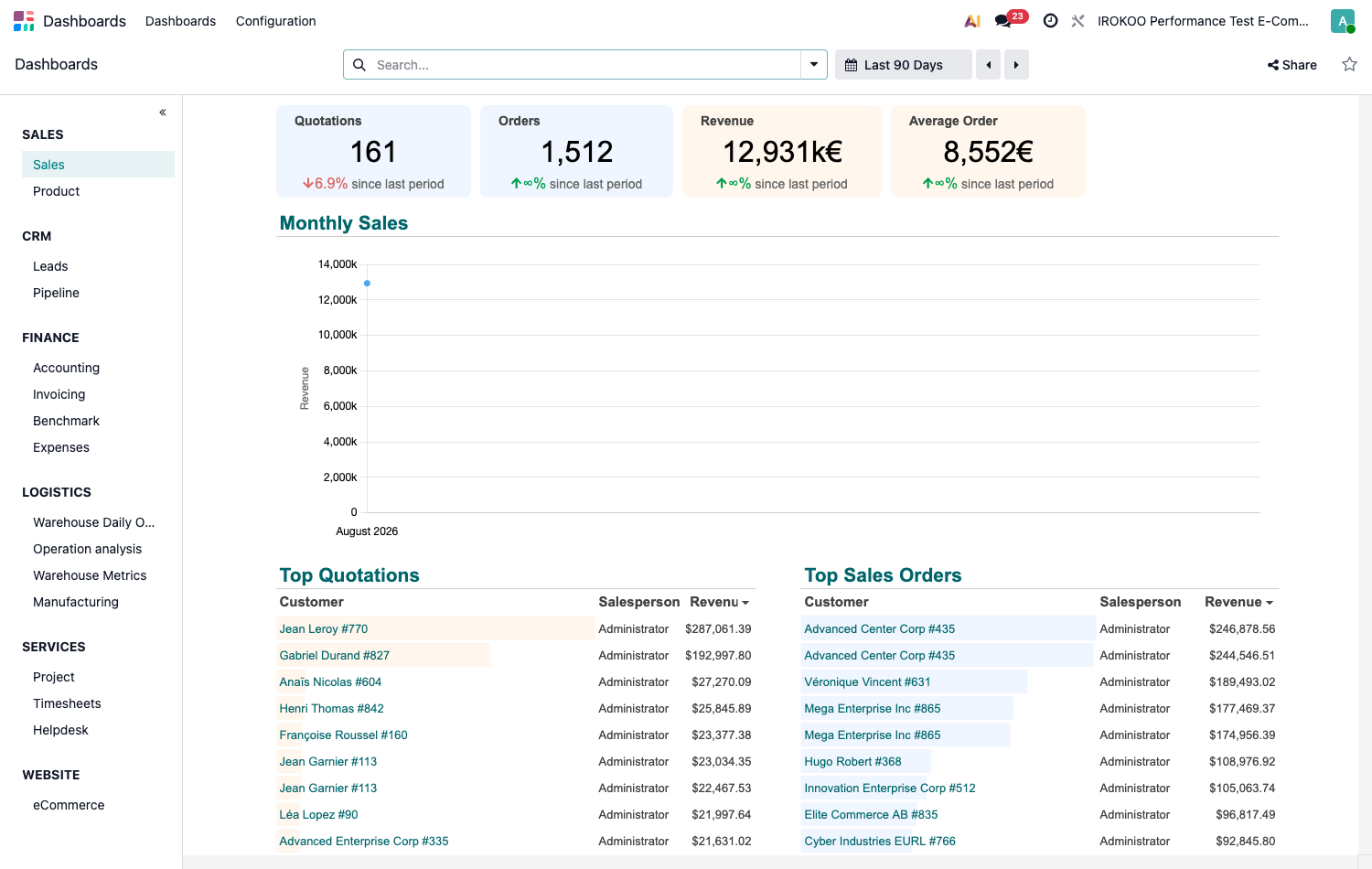This screenshot has width=1372, height=869.
Task: Open sales order Cyber Industries EURL #766
Action: 880,841
